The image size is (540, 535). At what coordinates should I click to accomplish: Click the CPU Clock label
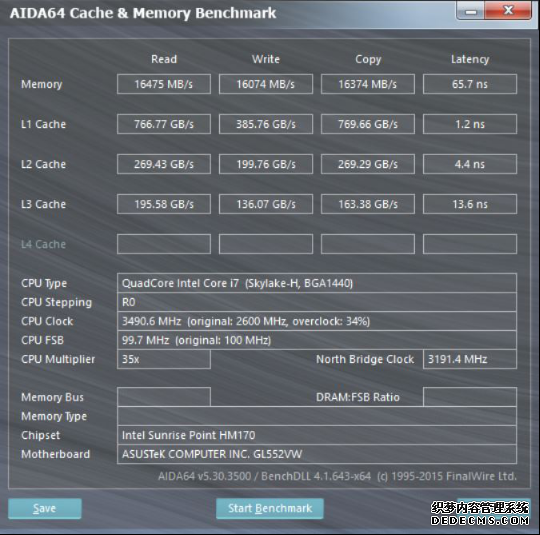47,321
